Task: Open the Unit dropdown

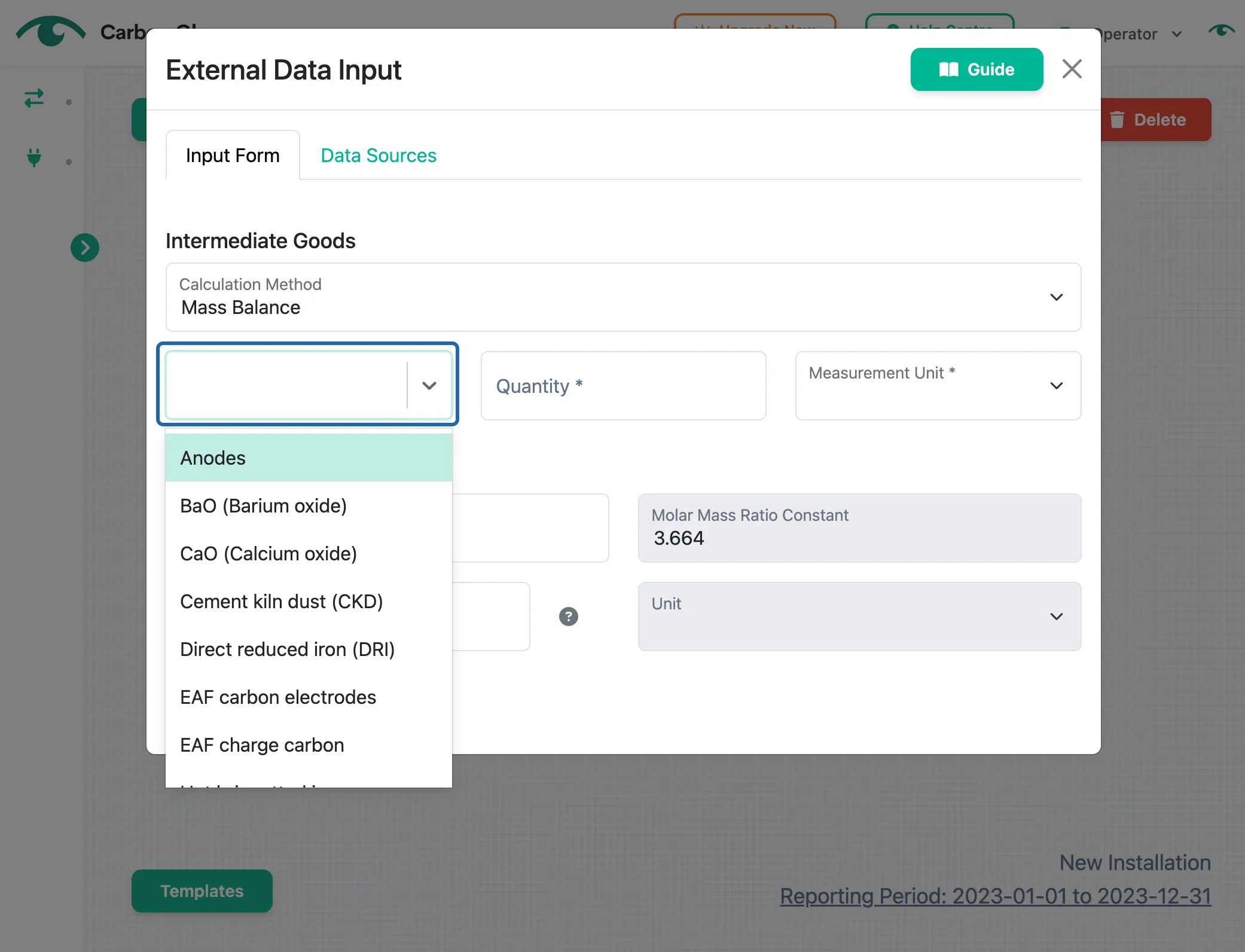Action: click(859, 617)
